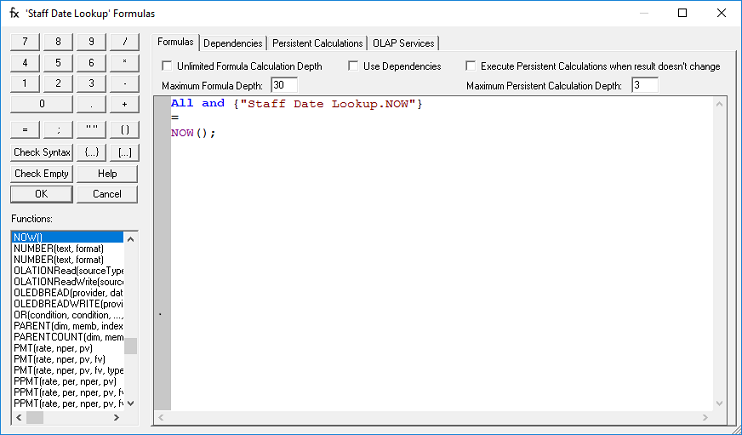Insert curly braces with the {...} key
This screenshot has width=742, height=435.
92,152
